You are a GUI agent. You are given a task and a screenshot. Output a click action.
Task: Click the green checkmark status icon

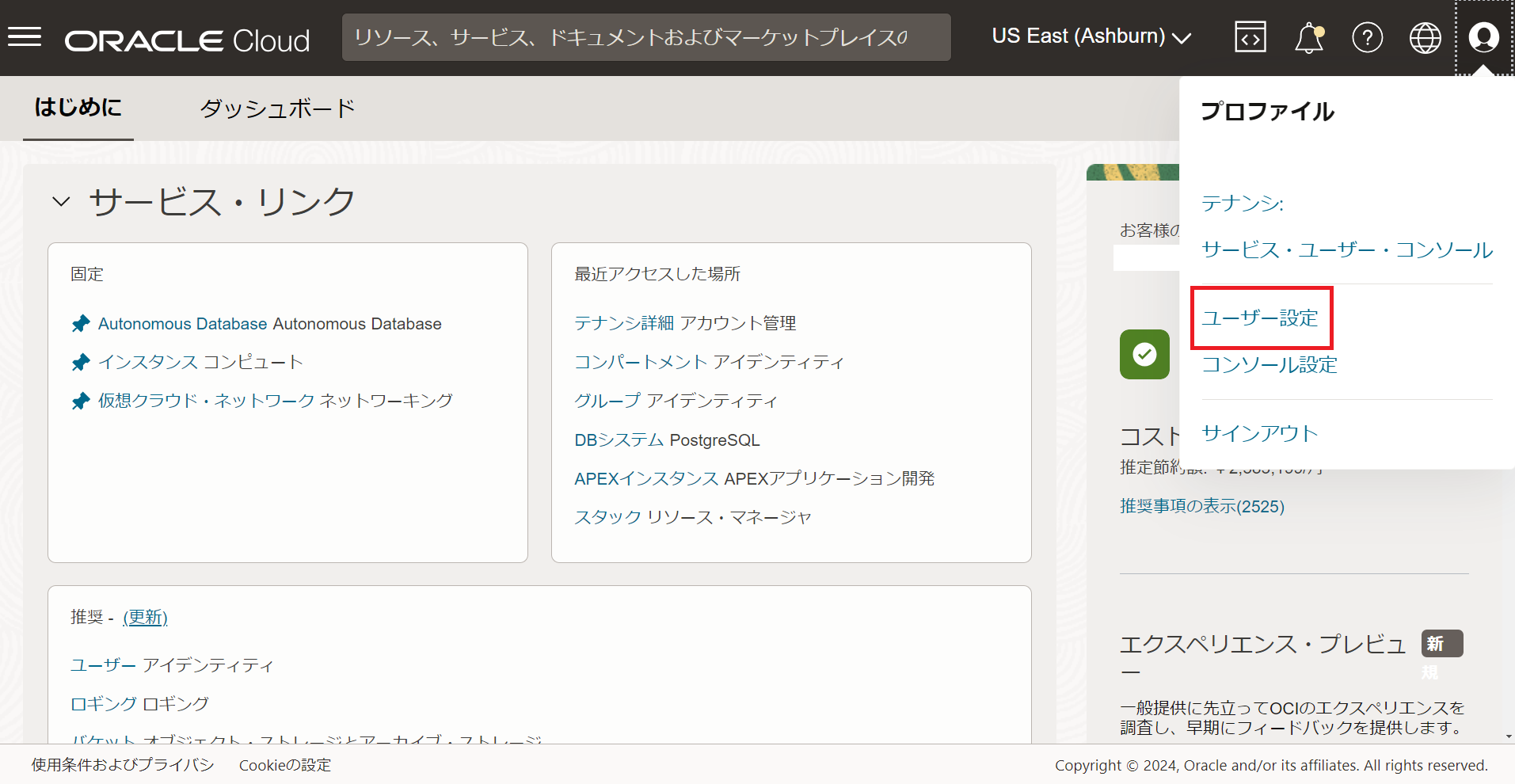(1144, 354)
